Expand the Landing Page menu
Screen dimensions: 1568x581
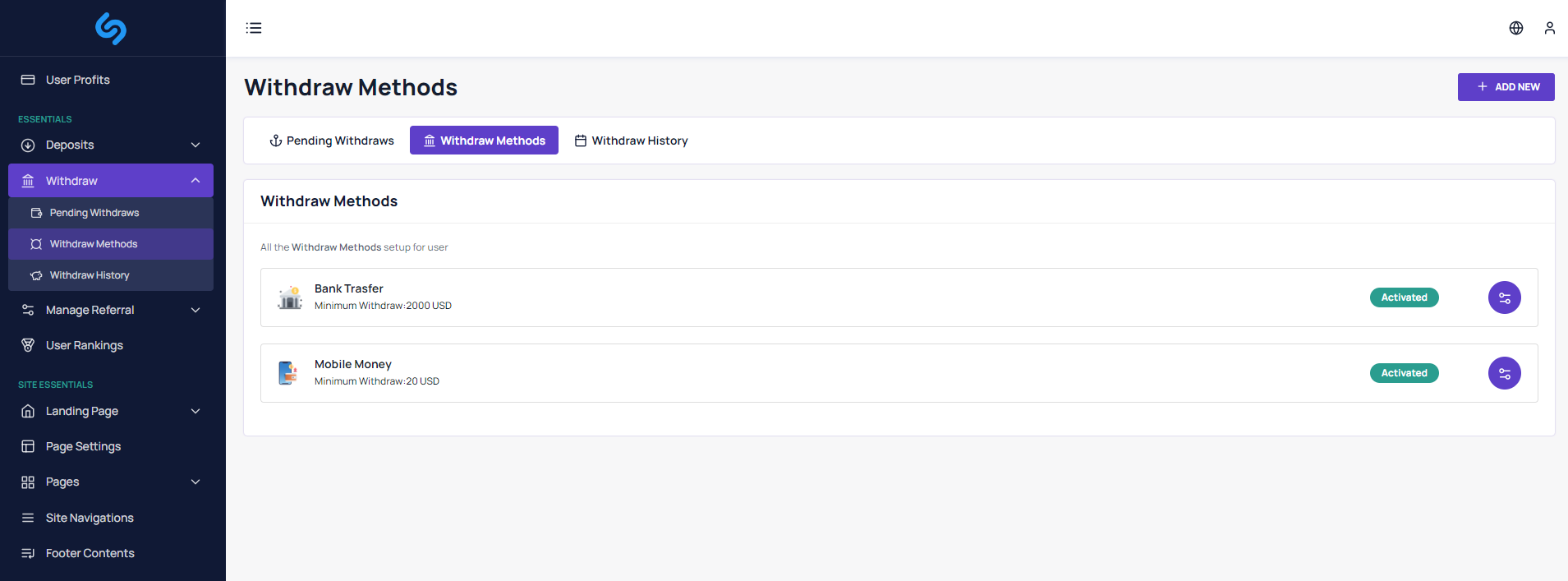[111, 411]
